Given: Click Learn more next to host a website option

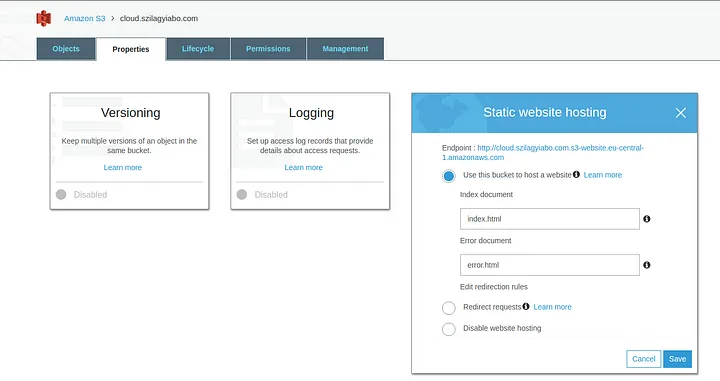Looking at the screenshot, I should point(603,175).
